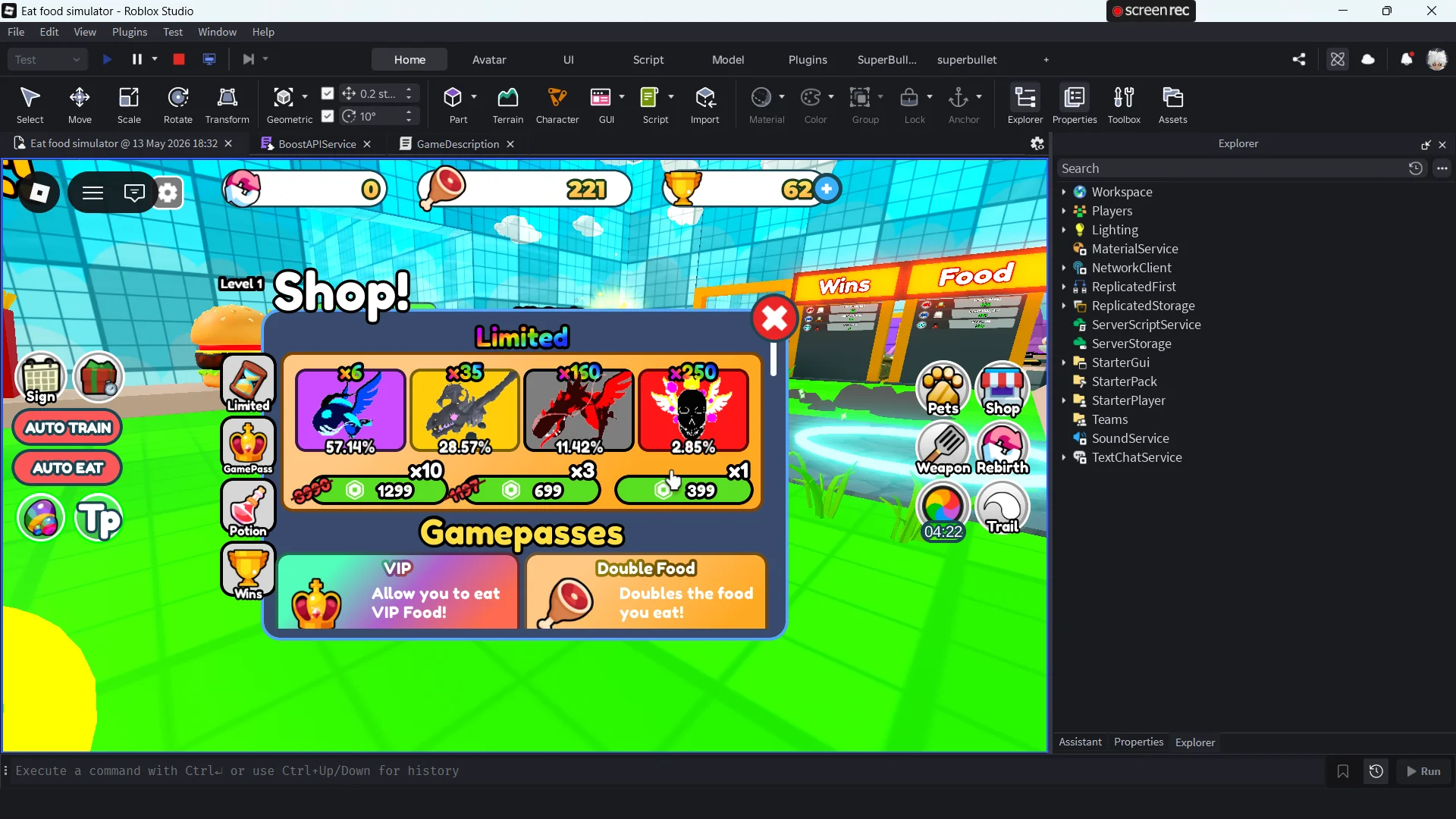1456x819 pixels.
Task: Open the in-game Rebirth menu
Action: 1003,448
